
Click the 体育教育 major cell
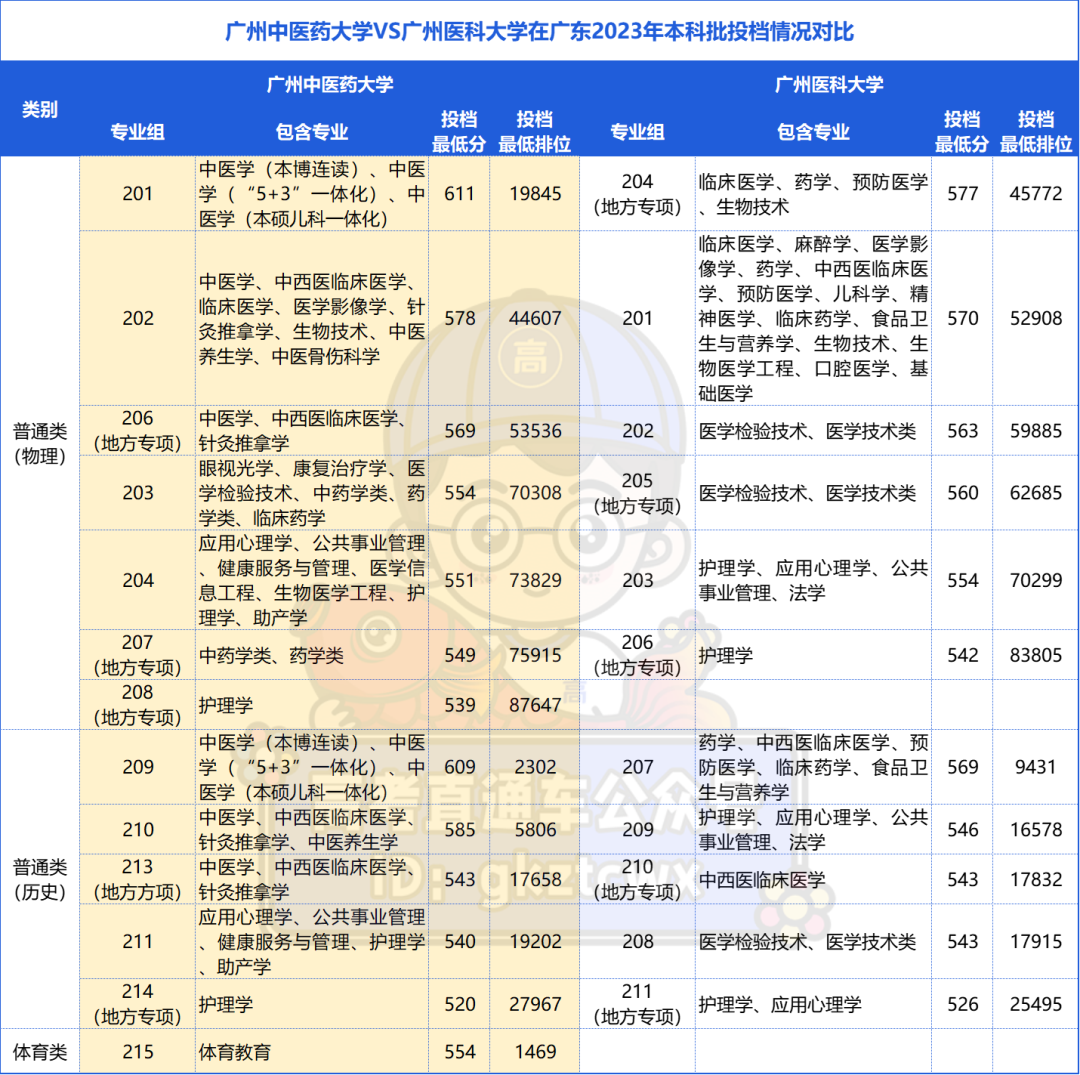[x=232, y=1052]
